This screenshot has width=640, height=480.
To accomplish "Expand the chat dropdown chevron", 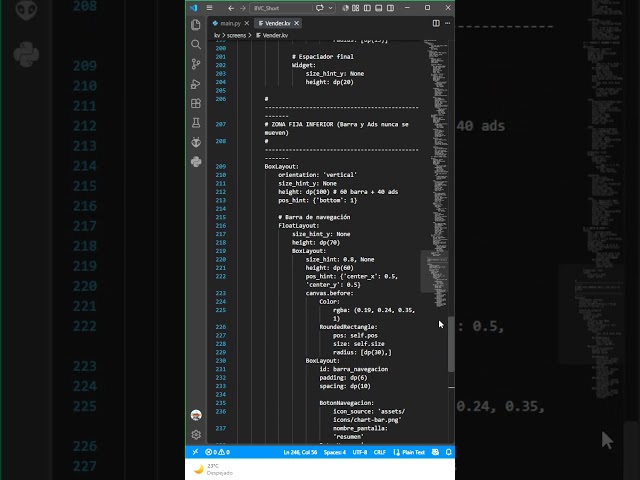I will pyautogui.click(x=330, y=8).
